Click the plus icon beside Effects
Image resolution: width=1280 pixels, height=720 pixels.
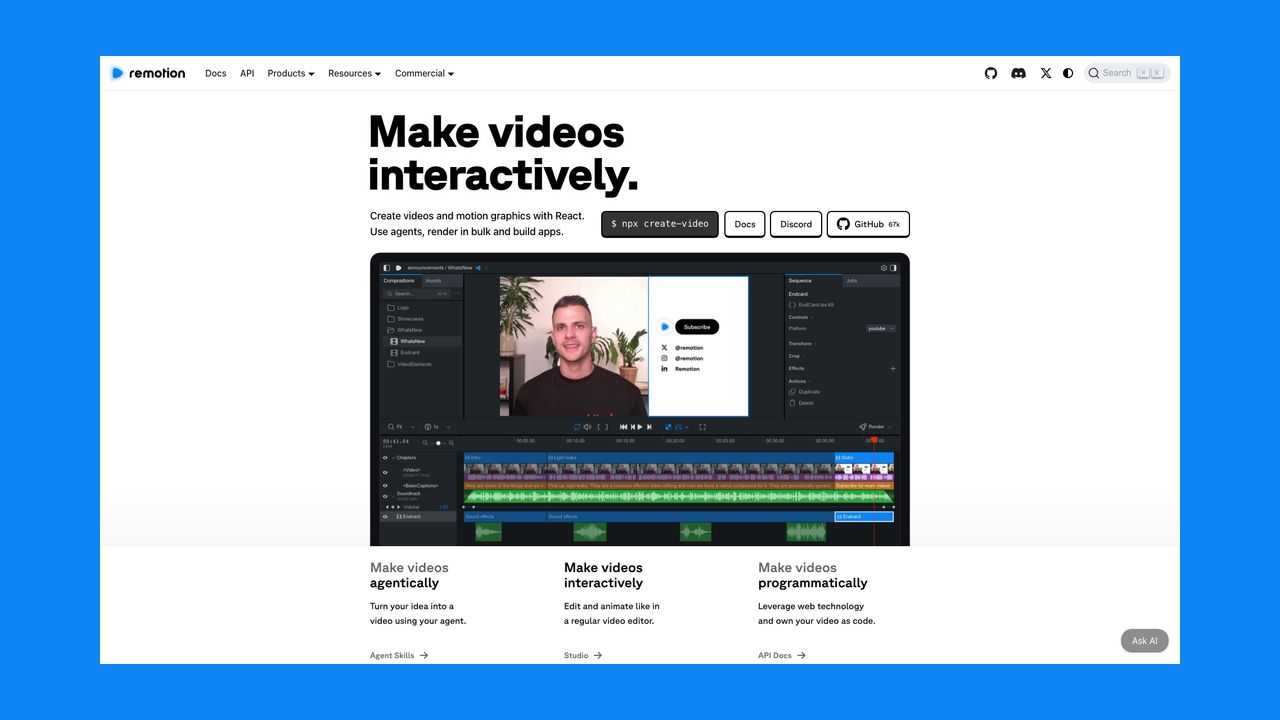pos(893,368)
